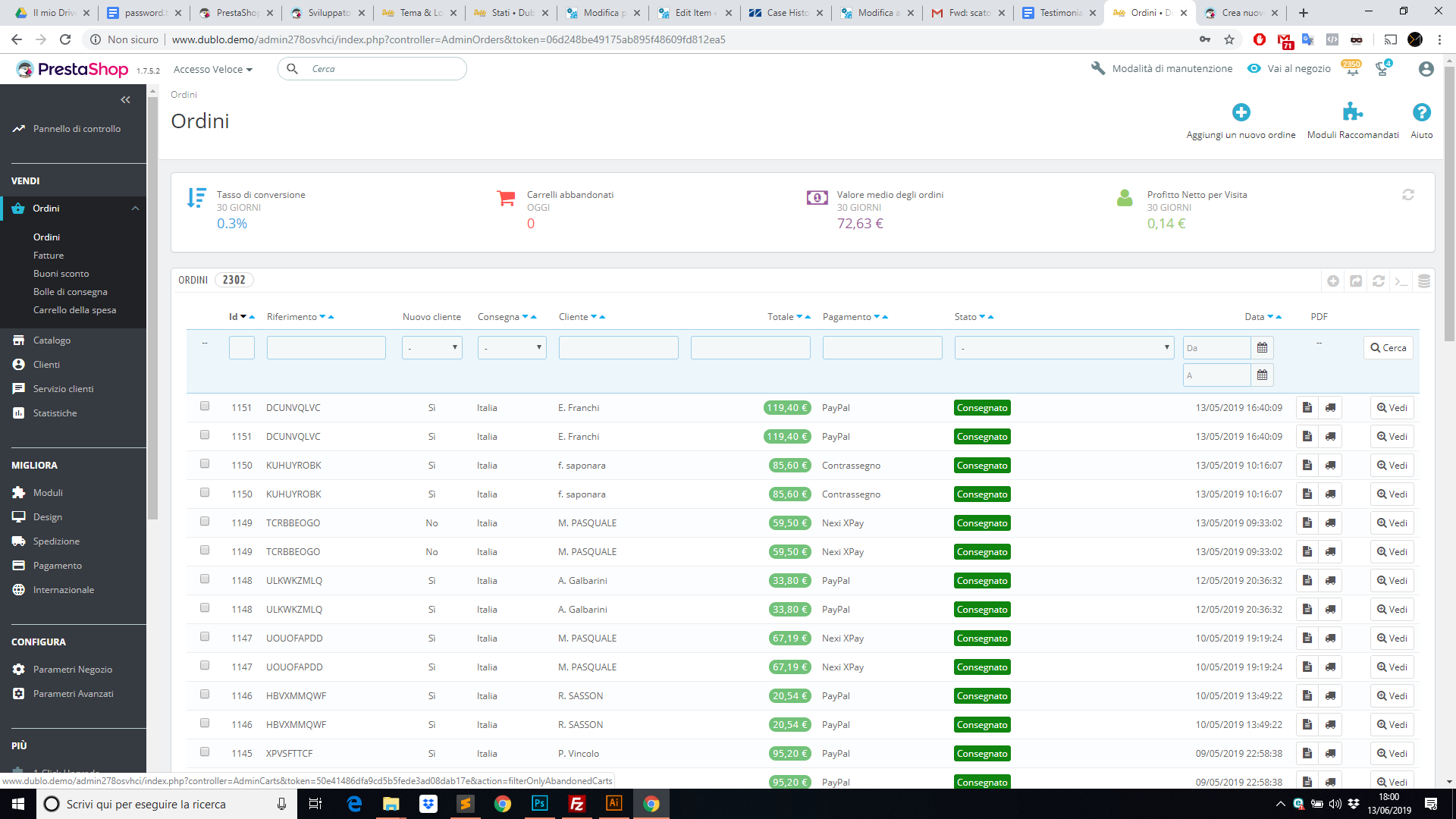Click the Aggiungi un nuovo ordine plus icon
The width and height of the screenshot is (1456, 819).
[1241, 112]
